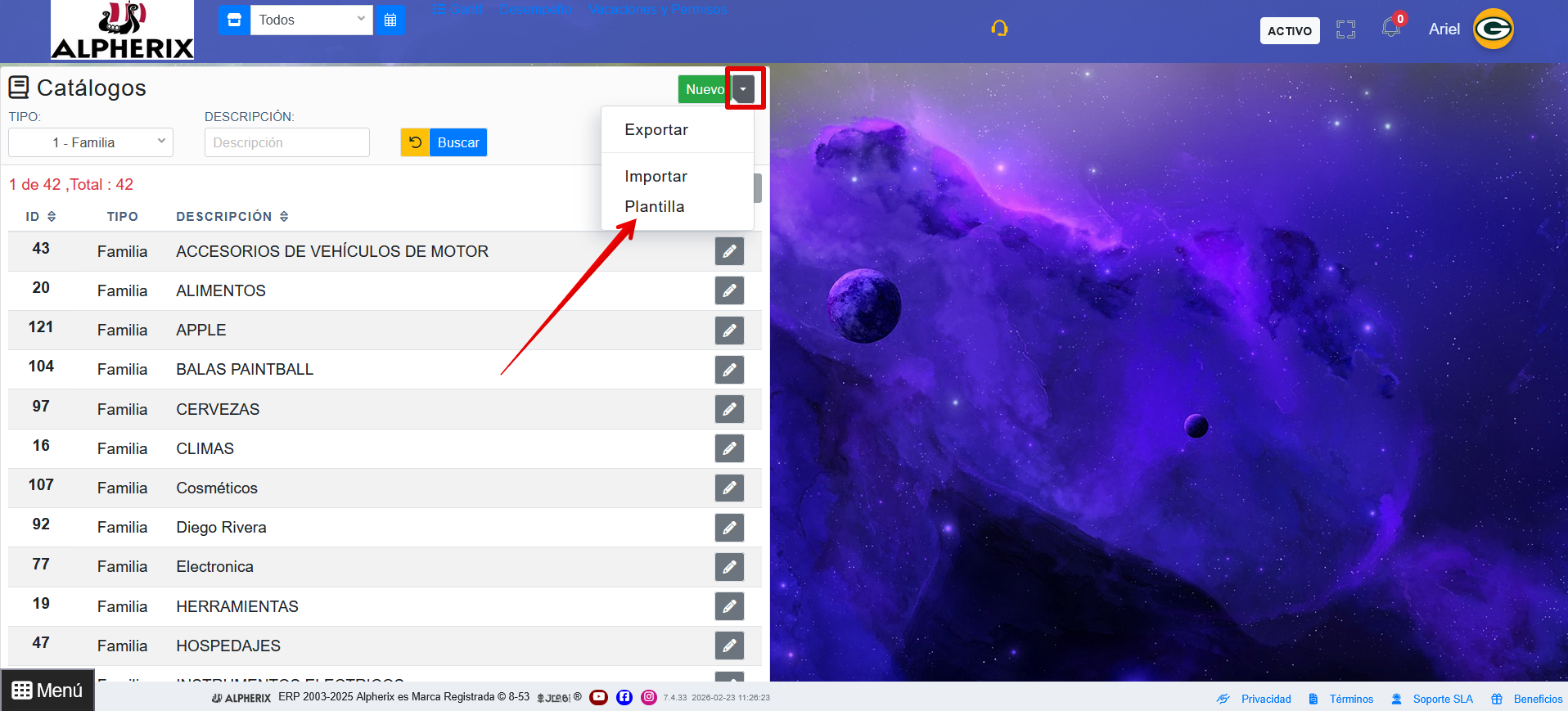Click the orange headset support icon
This screenshot has height=711, width=1568.
(999, 29)
